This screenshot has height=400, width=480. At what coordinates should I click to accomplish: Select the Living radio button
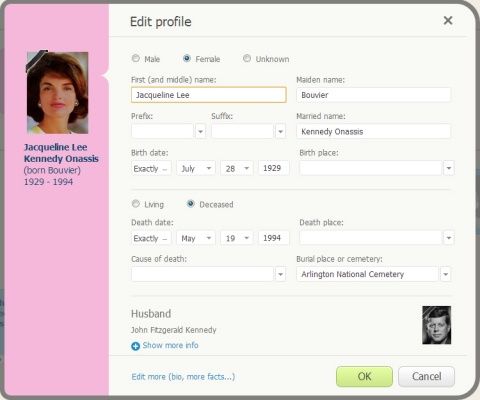[136, 204]
